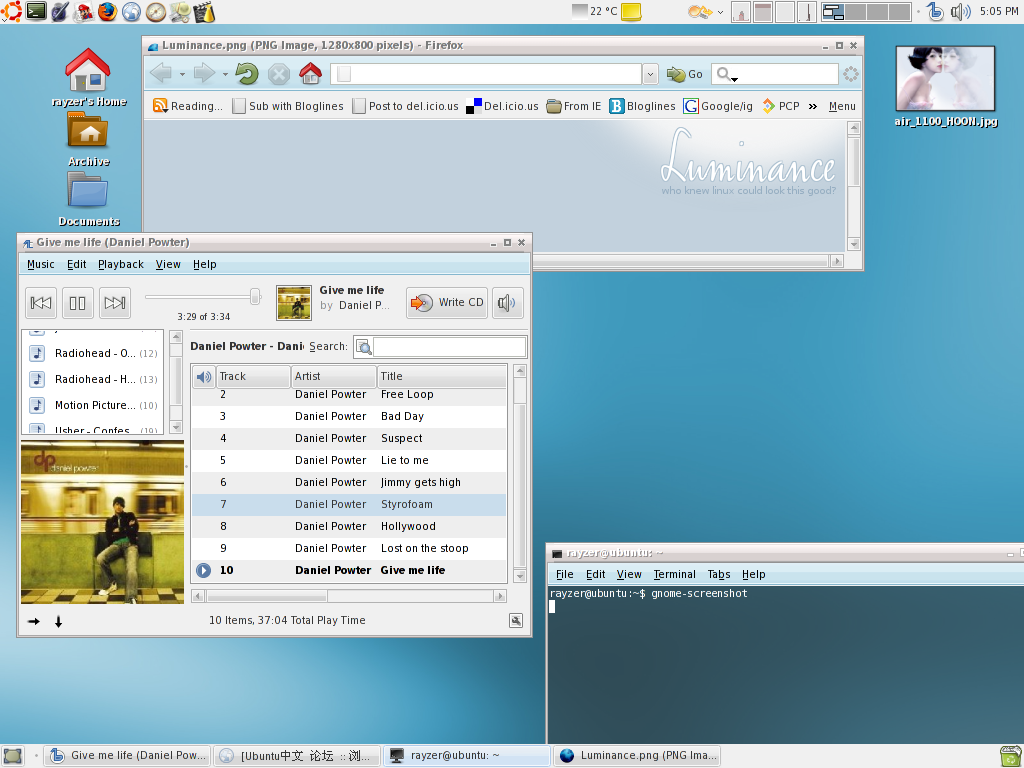Go back in Firefox
Viewport: 1024px width, 768px height.
pyautogui.click(x=161, y=74)
